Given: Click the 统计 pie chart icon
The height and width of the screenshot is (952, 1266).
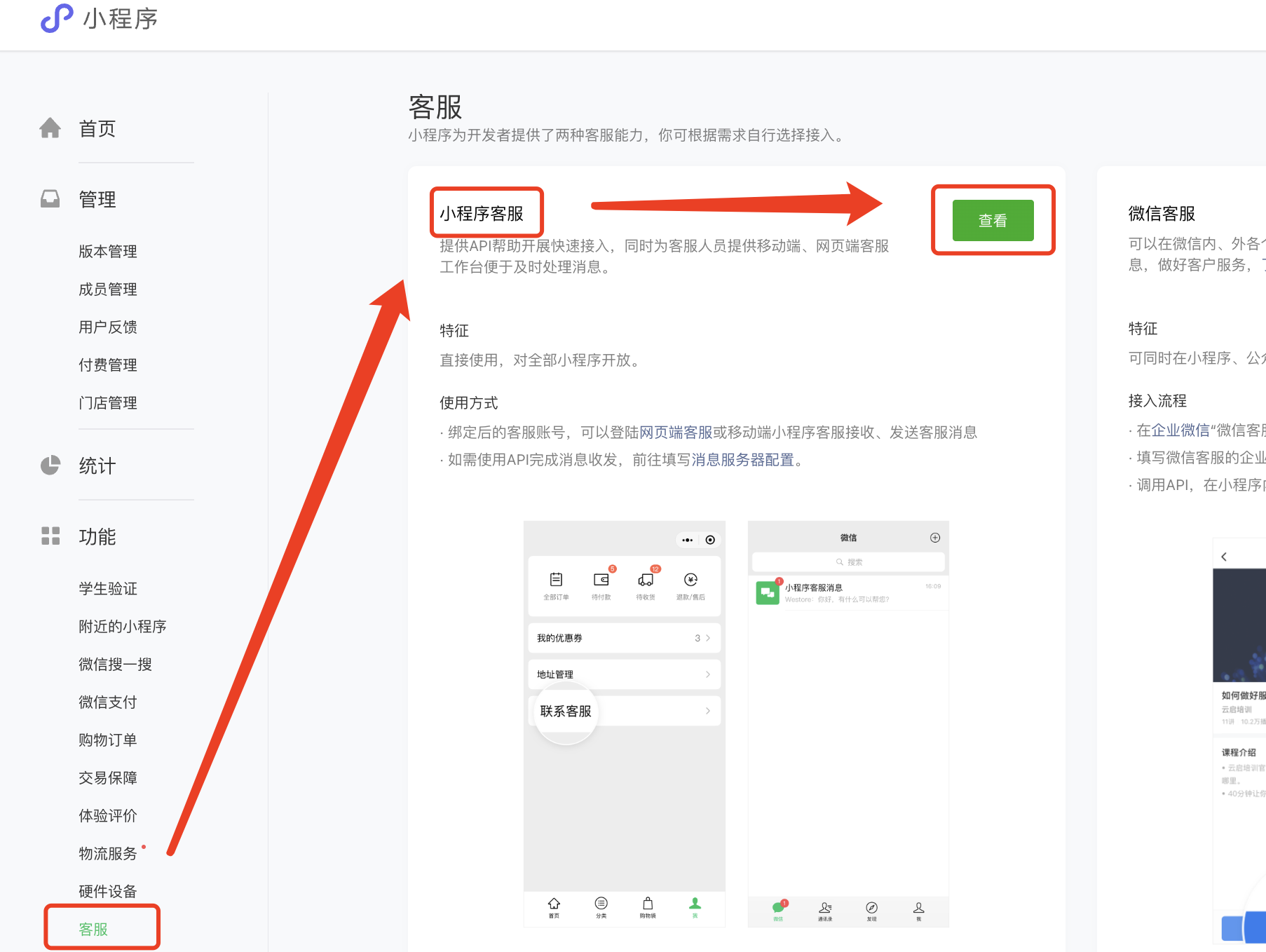Looking at the screenshot, I should (50, 465).
